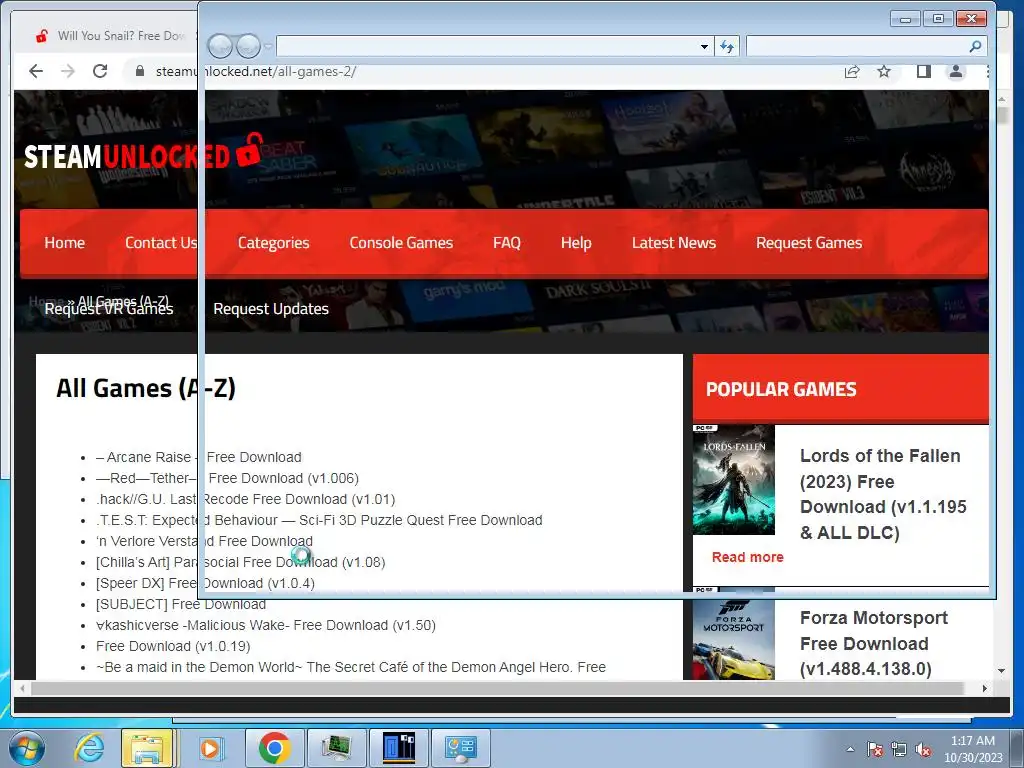Image resolution: width=1024 pixels, height=768 pixels.
Task: Open the Request Games menu item
Action: (809, 243)
